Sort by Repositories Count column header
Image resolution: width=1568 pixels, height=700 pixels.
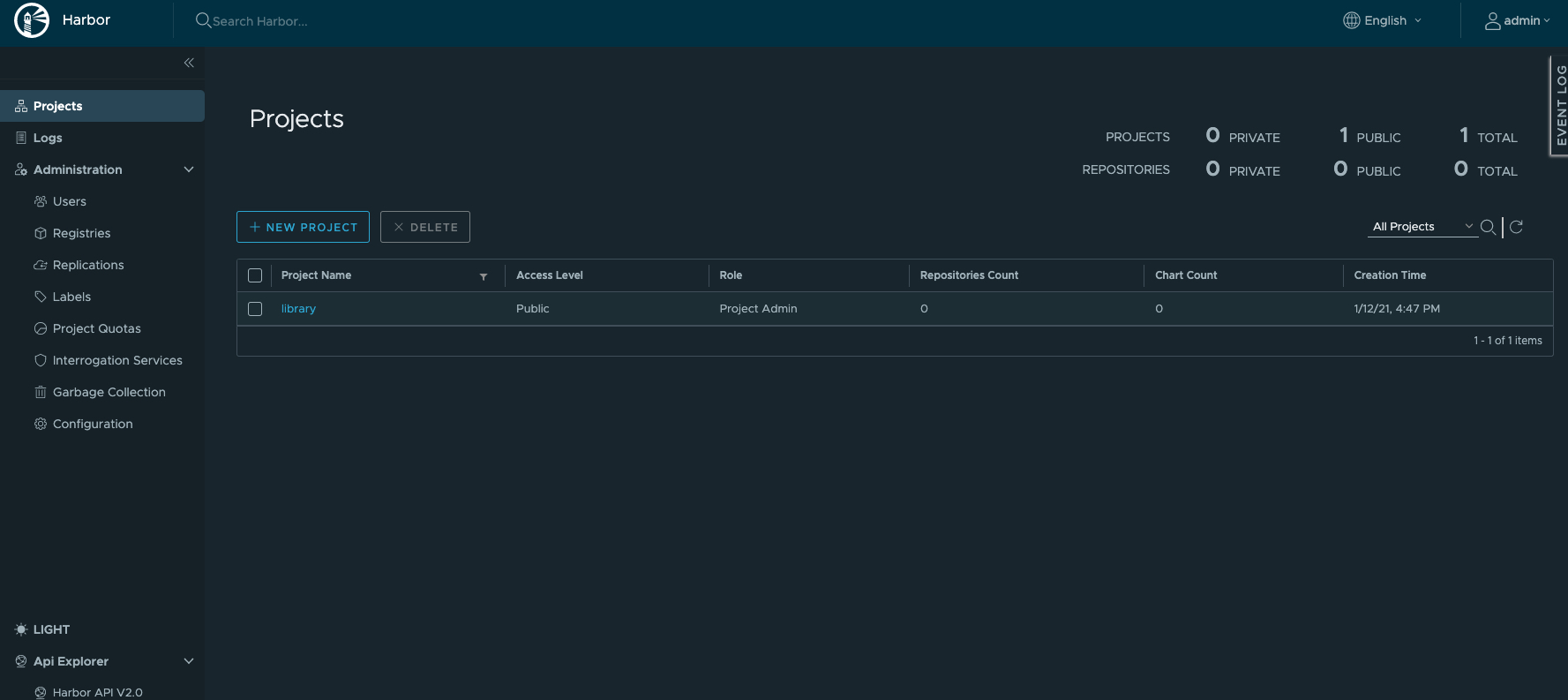coord(969,275)
